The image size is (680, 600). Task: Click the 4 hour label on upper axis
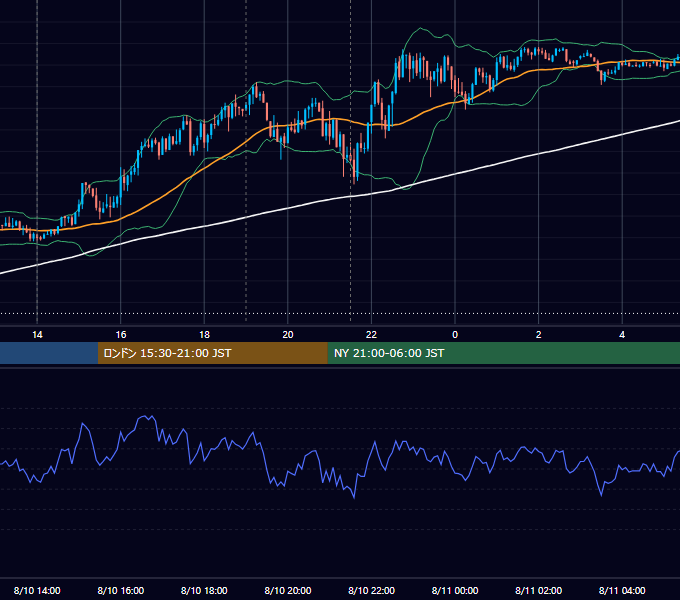pos(622,335)
